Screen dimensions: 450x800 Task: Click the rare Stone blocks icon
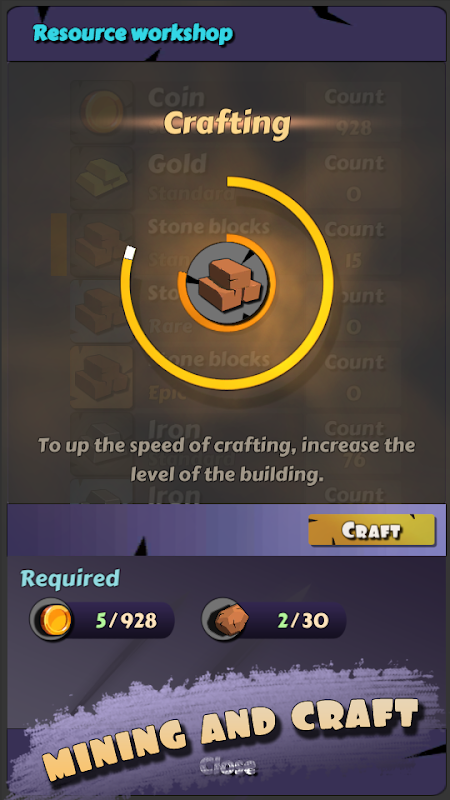pos(102,311)
